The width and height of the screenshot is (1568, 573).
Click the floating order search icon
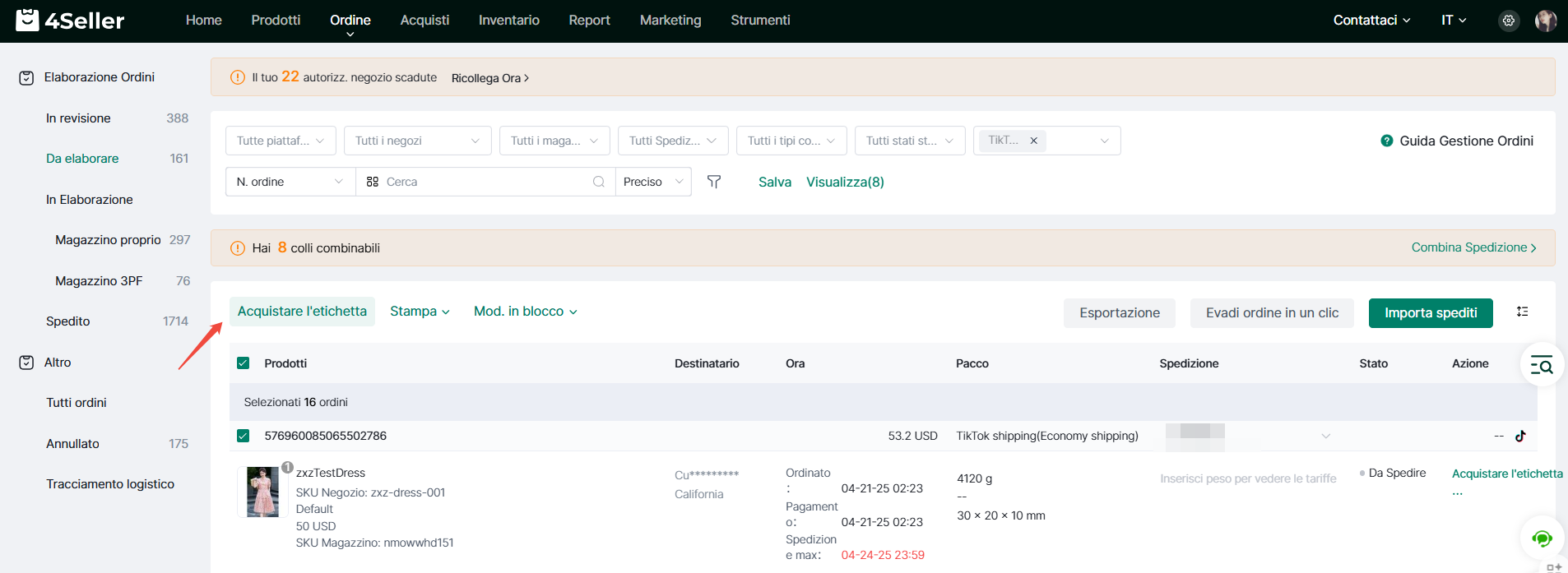click(x=1541, y=364)
